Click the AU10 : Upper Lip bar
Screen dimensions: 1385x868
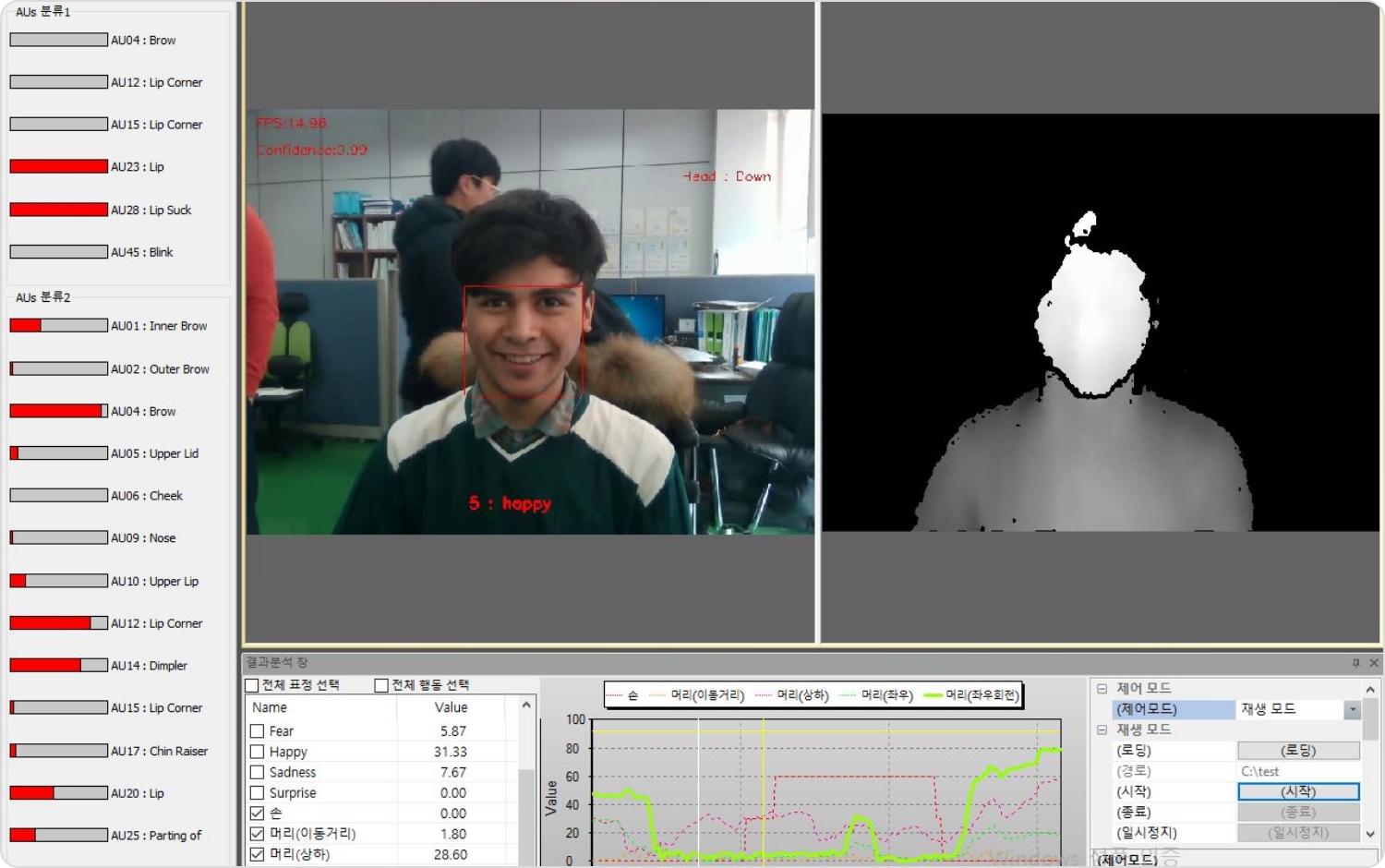[58, 581]
